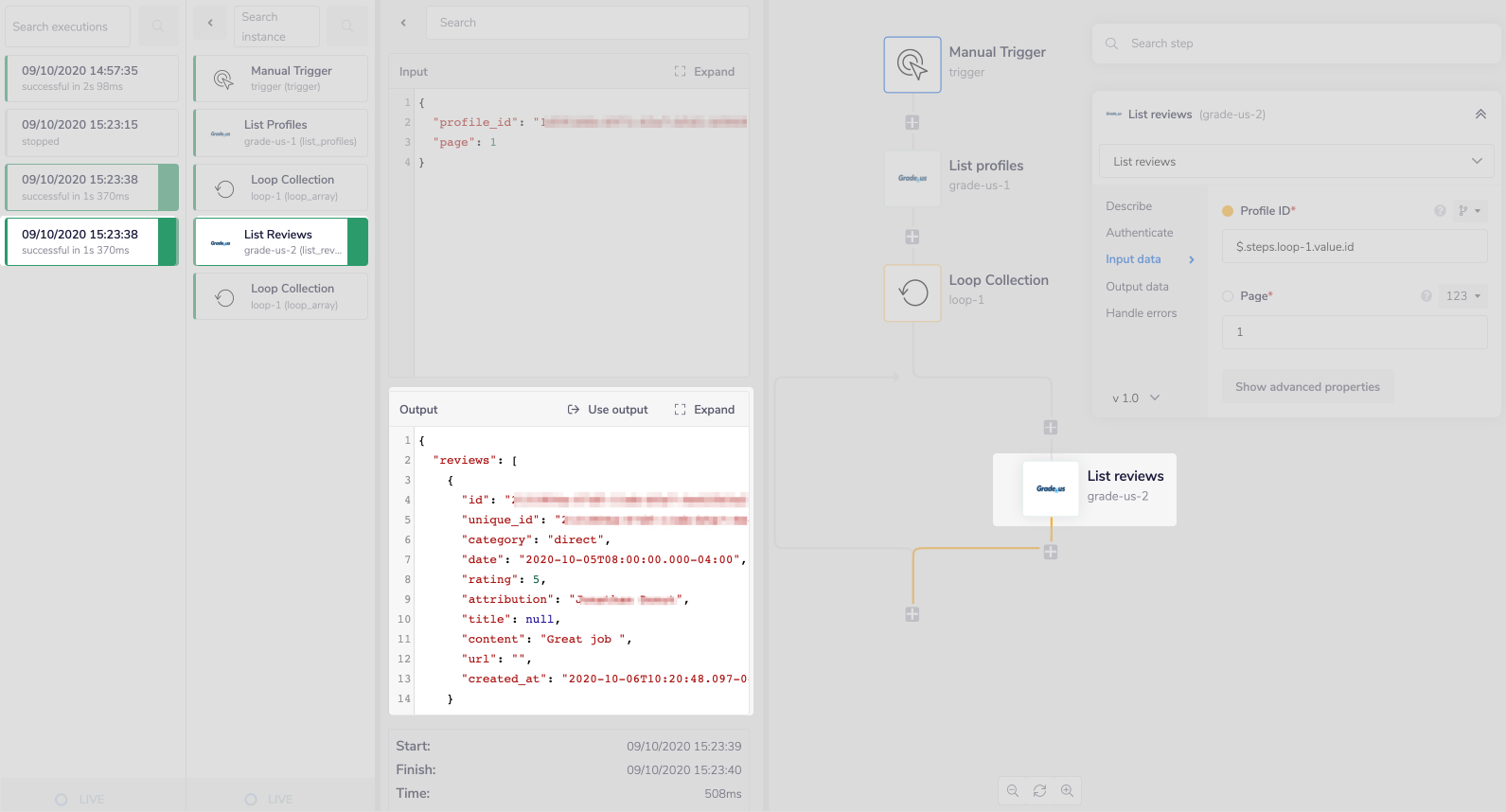
Task: Toggle the Page field radio circle
Action: (x=1228, y=296)
